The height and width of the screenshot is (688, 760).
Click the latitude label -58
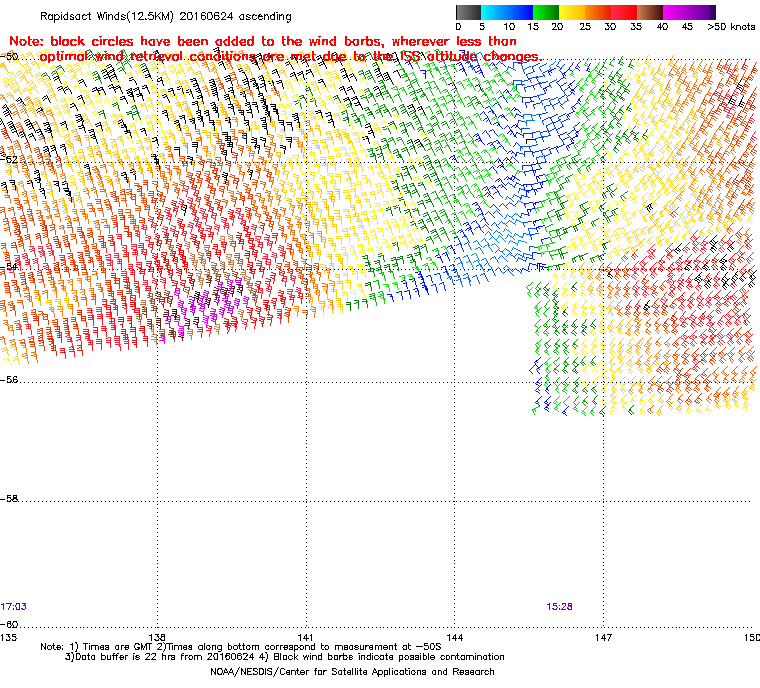pyautogui.click(x=9, y=498)
